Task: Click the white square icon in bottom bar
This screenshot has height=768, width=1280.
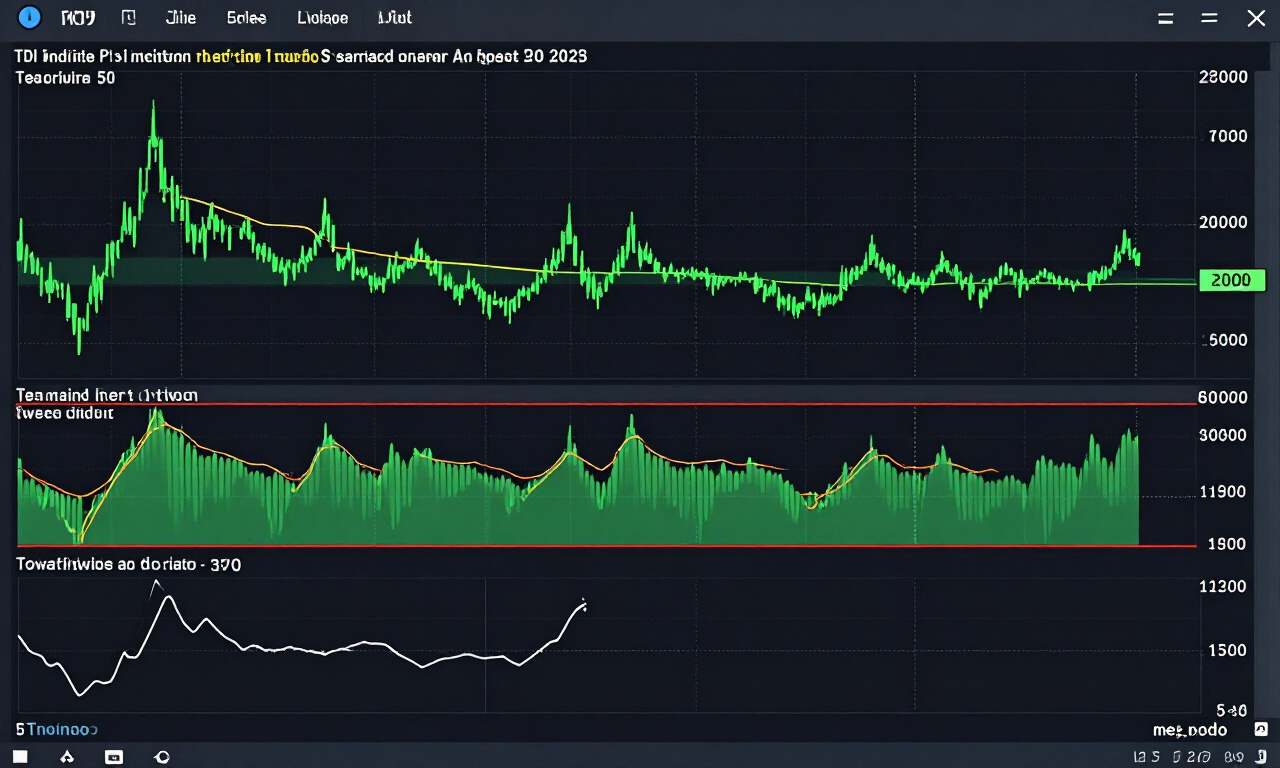Action: [21, 757]
